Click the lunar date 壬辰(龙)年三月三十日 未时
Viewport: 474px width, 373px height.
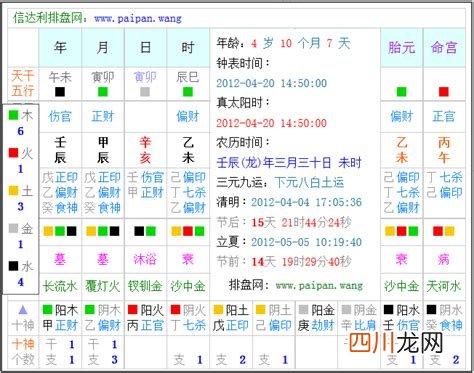289,163
